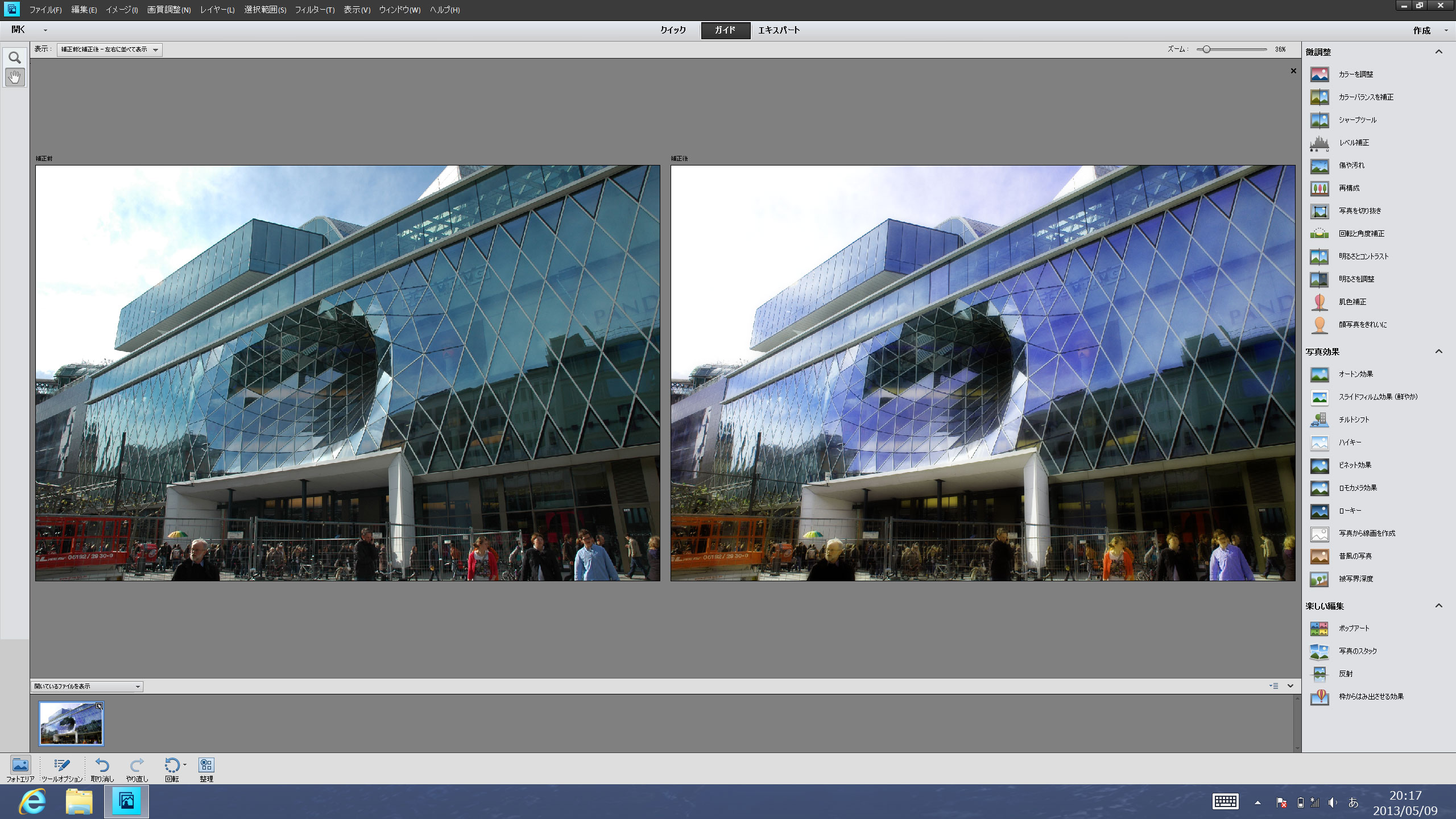Image resolution: width=1456 pixels, height=819 pixels.
Task: Toggle the Tool Options (ツールオプション) panel
Action: click(x=62, y=765)
